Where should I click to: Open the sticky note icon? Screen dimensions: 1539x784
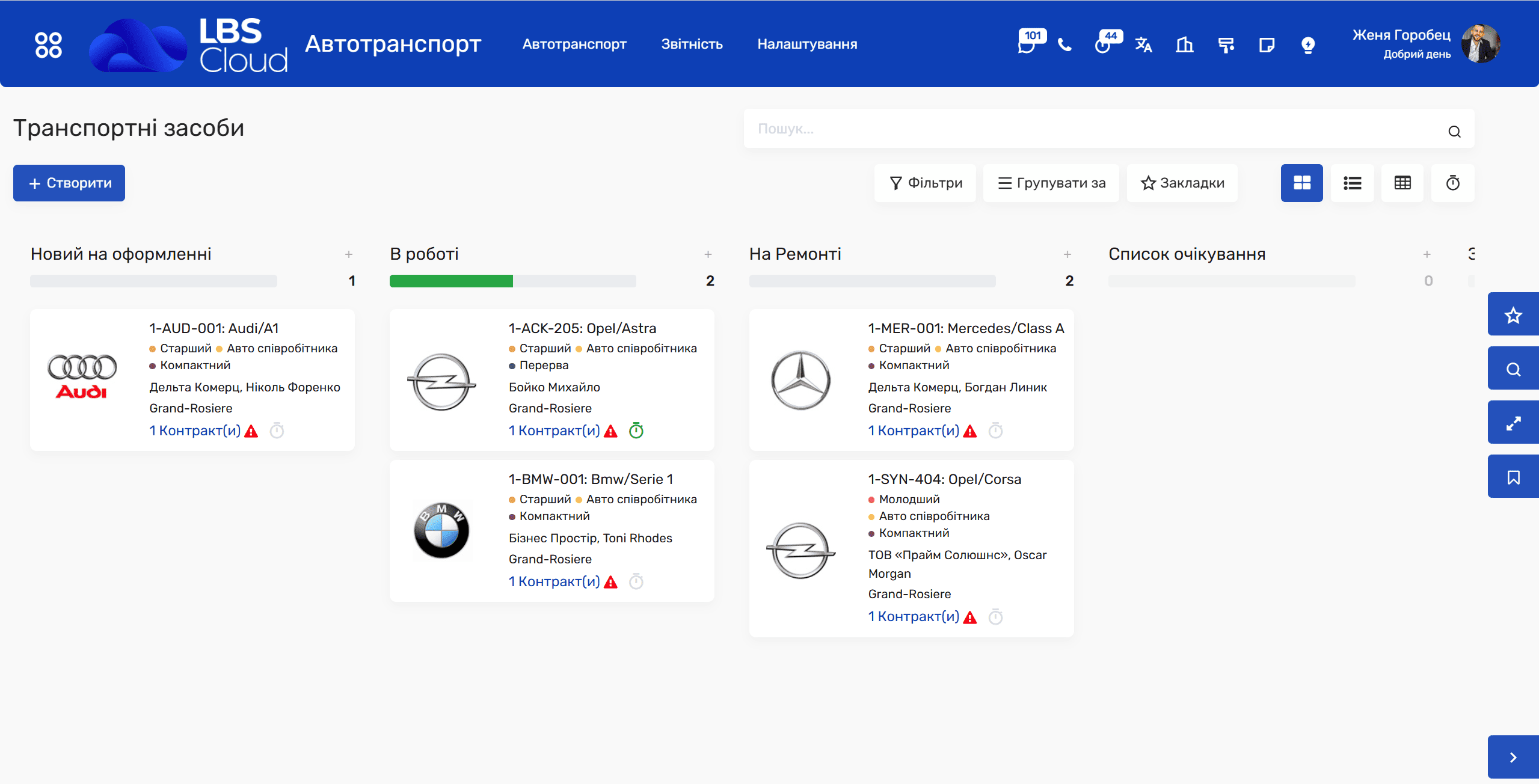(x=1267, y=45)
